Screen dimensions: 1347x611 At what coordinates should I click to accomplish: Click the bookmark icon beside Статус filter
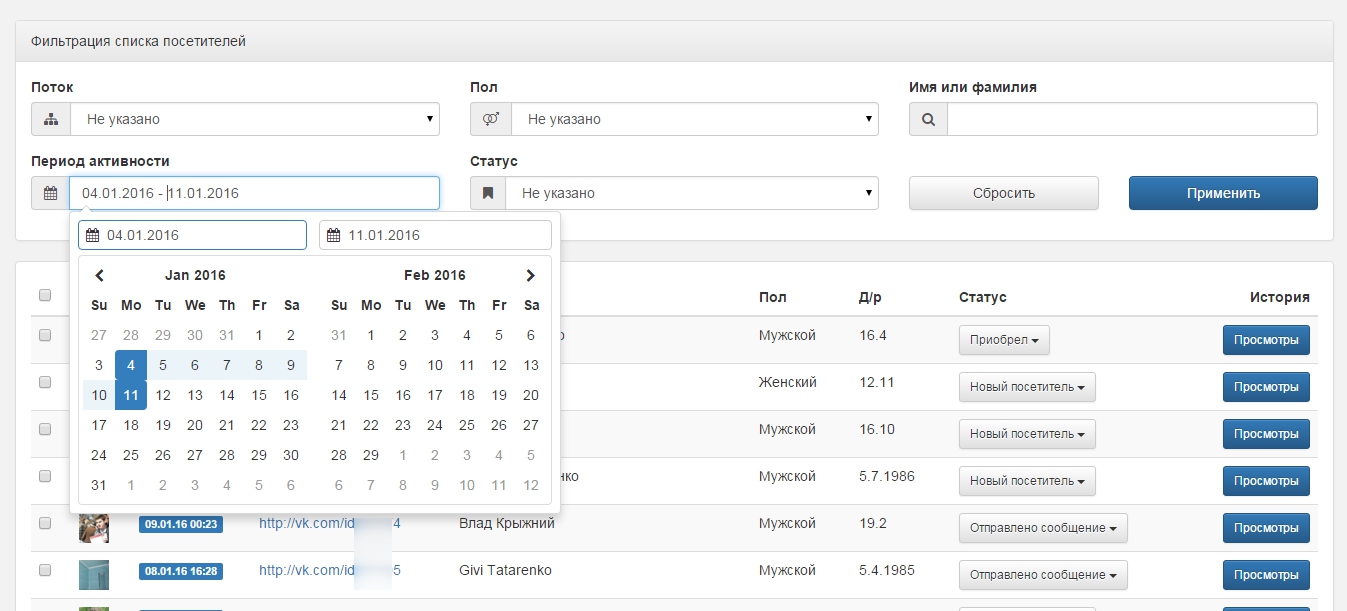coord(488,194)
